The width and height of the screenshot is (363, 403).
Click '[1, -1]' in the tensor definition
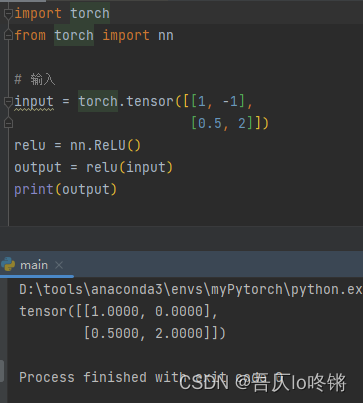coord(218,101)
